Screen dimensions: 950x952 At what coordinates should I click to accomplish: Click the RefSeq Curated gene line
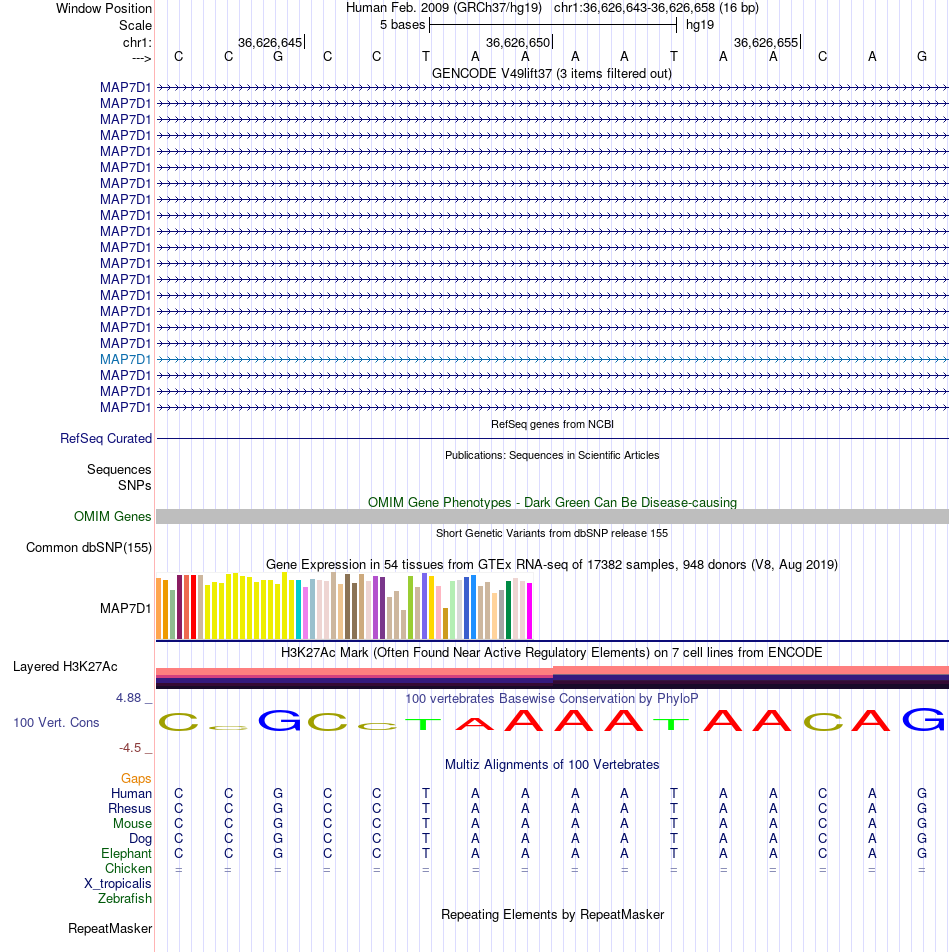point(552,438)
